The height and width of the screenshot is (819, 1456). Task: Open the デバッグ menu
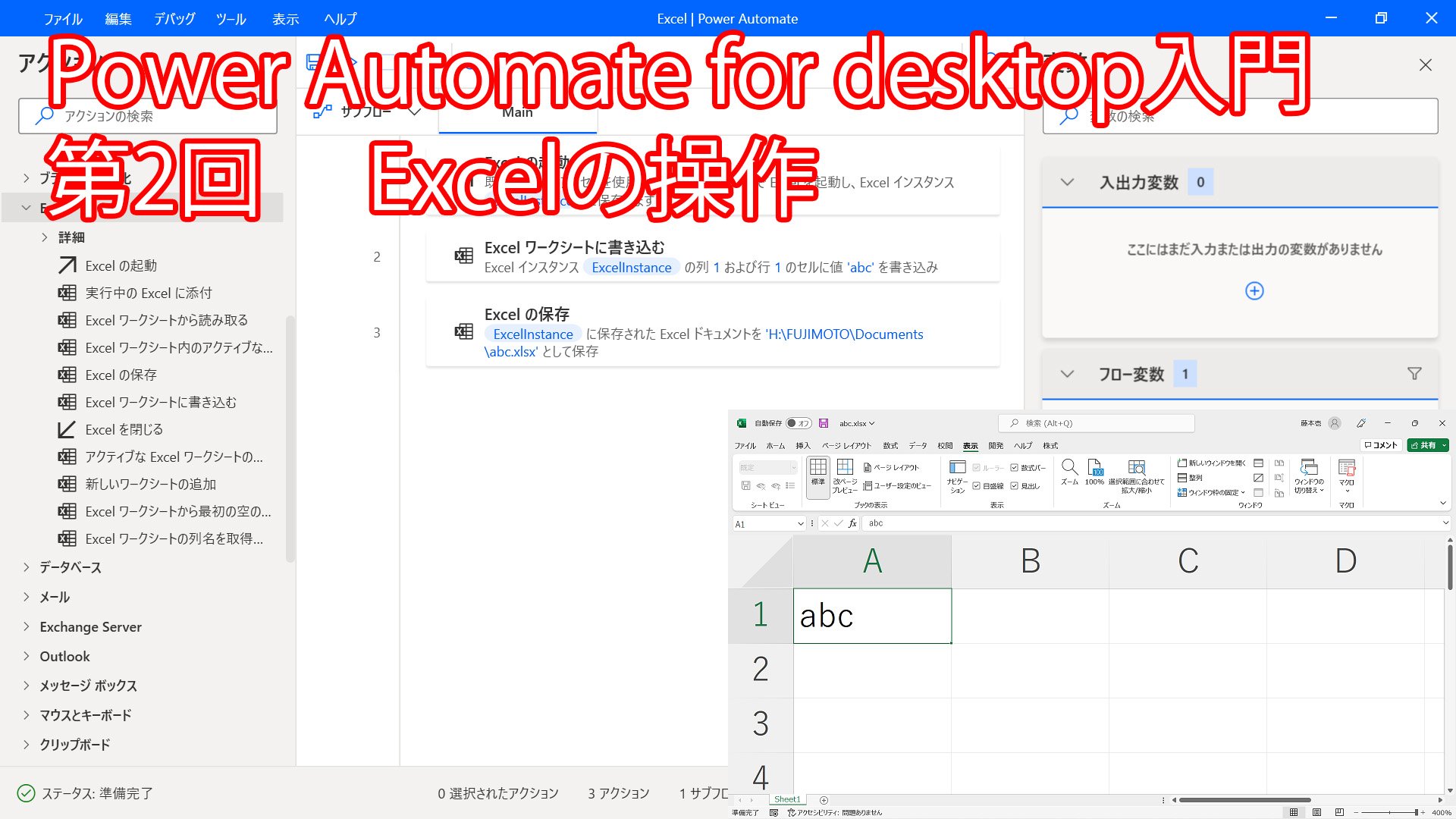[x=174, y=19]
